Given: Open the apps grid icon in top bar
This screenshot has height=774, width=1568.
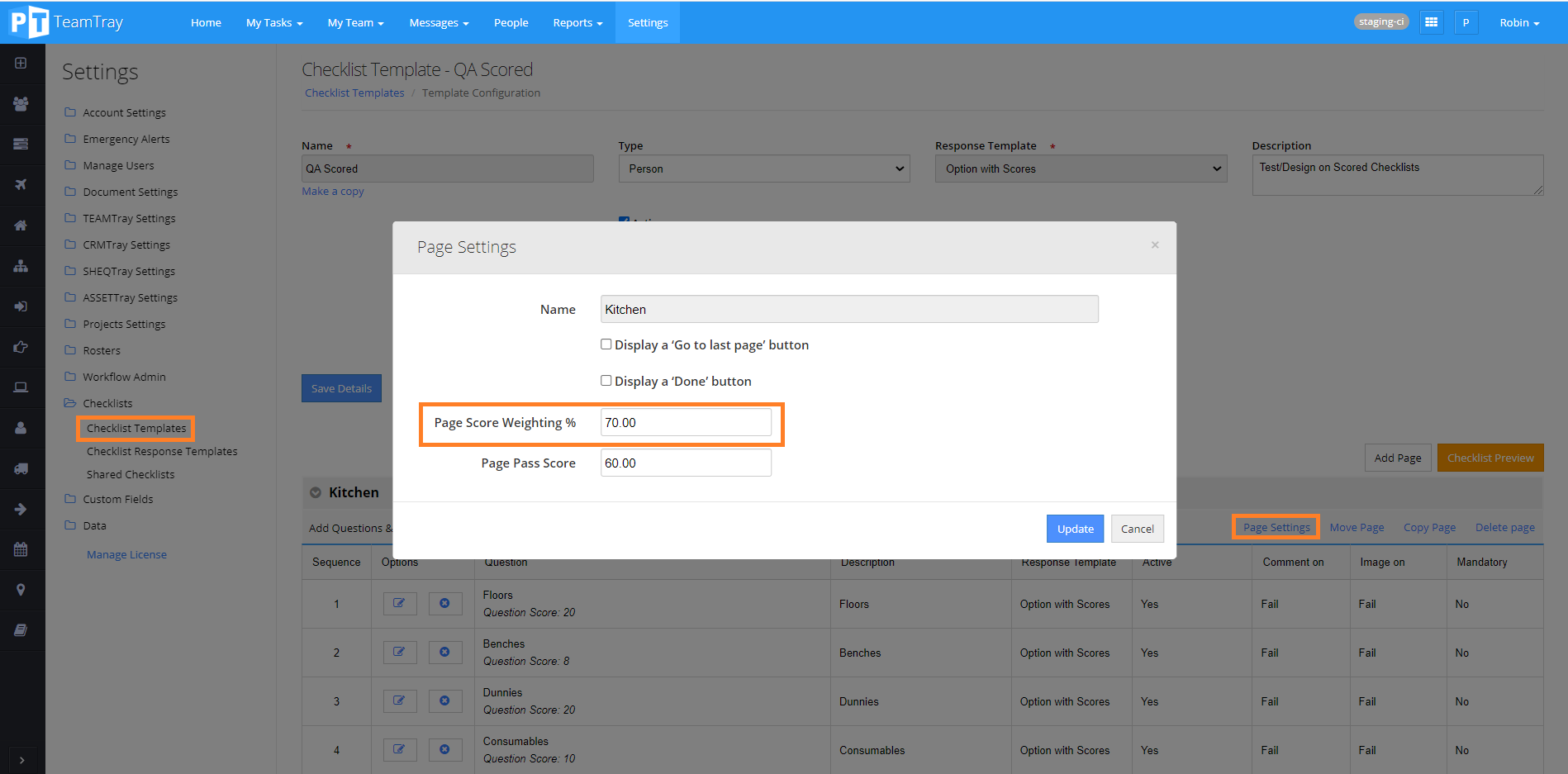Looking at the screenshot, I should pos(1432,21).
